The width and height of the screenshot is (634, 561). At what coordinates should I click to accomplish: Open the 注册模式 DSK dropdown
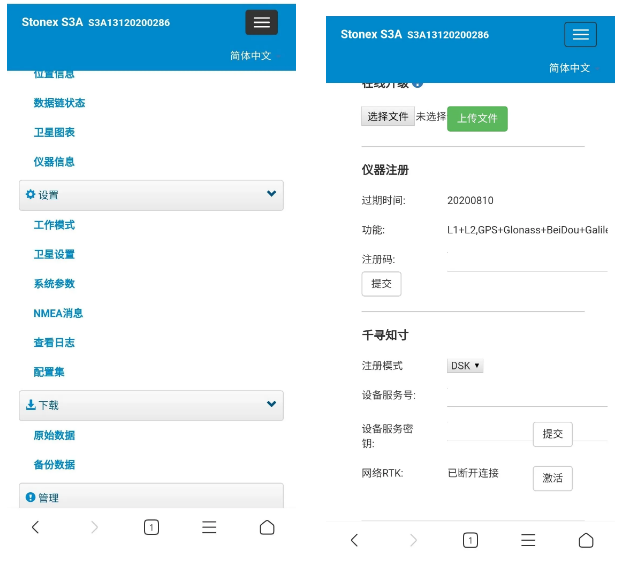coord(465,366)
